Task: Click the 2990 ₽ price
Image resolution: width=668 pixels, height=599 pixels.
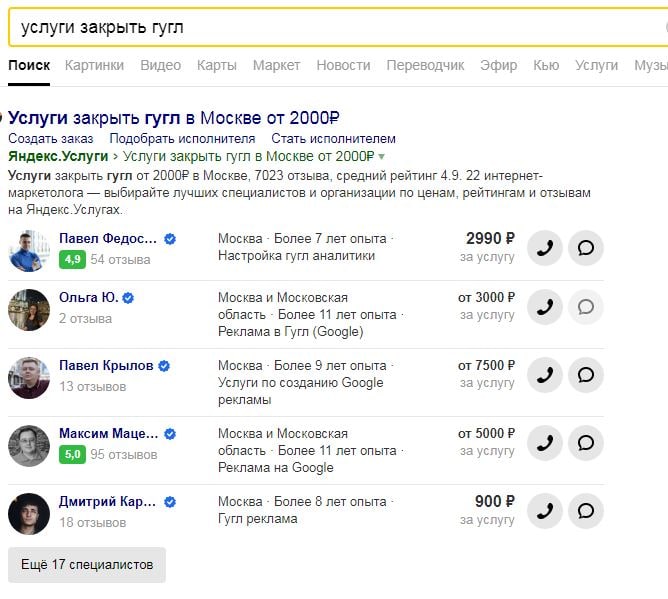Action: pos(490,239)
